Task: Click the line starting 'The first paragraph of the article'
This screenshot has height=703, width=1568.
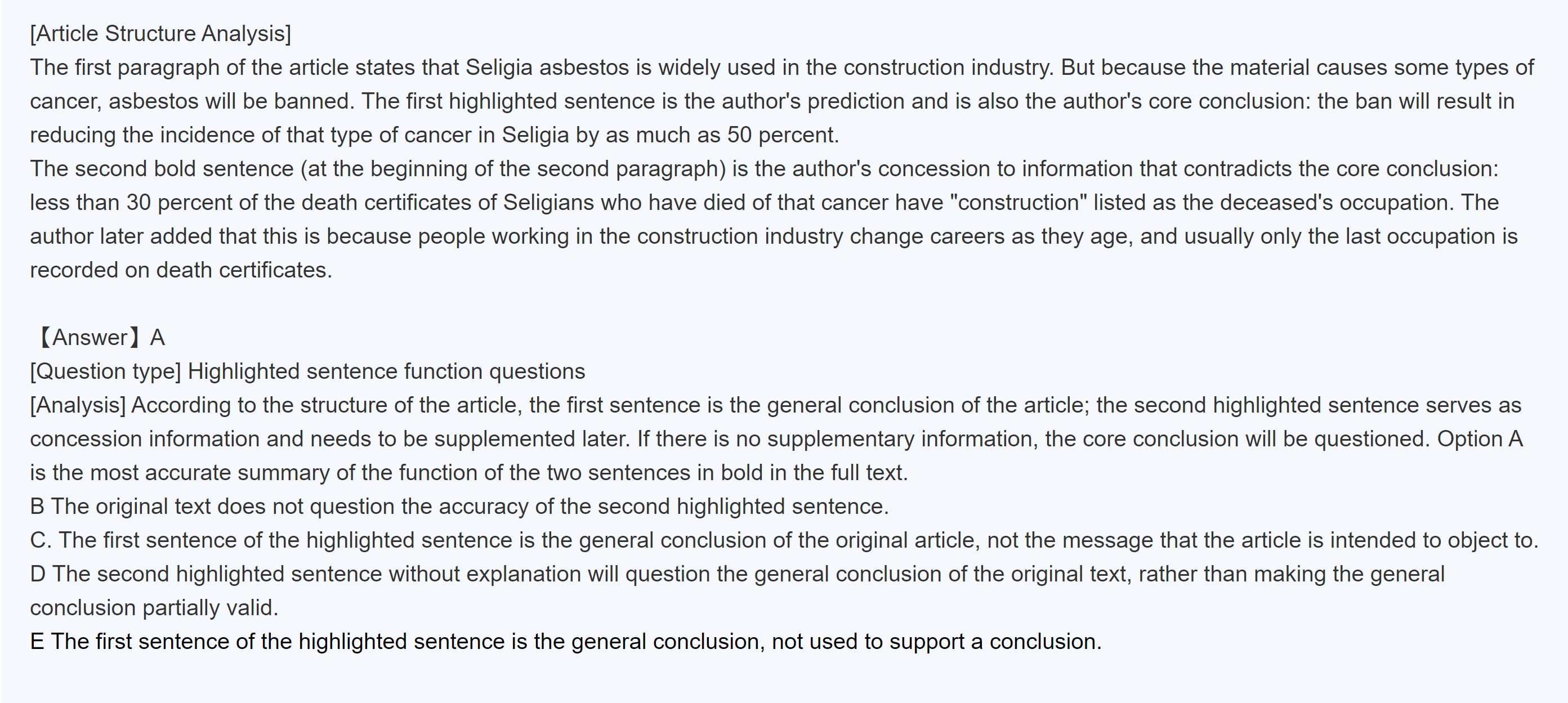Action: (781, 67)
